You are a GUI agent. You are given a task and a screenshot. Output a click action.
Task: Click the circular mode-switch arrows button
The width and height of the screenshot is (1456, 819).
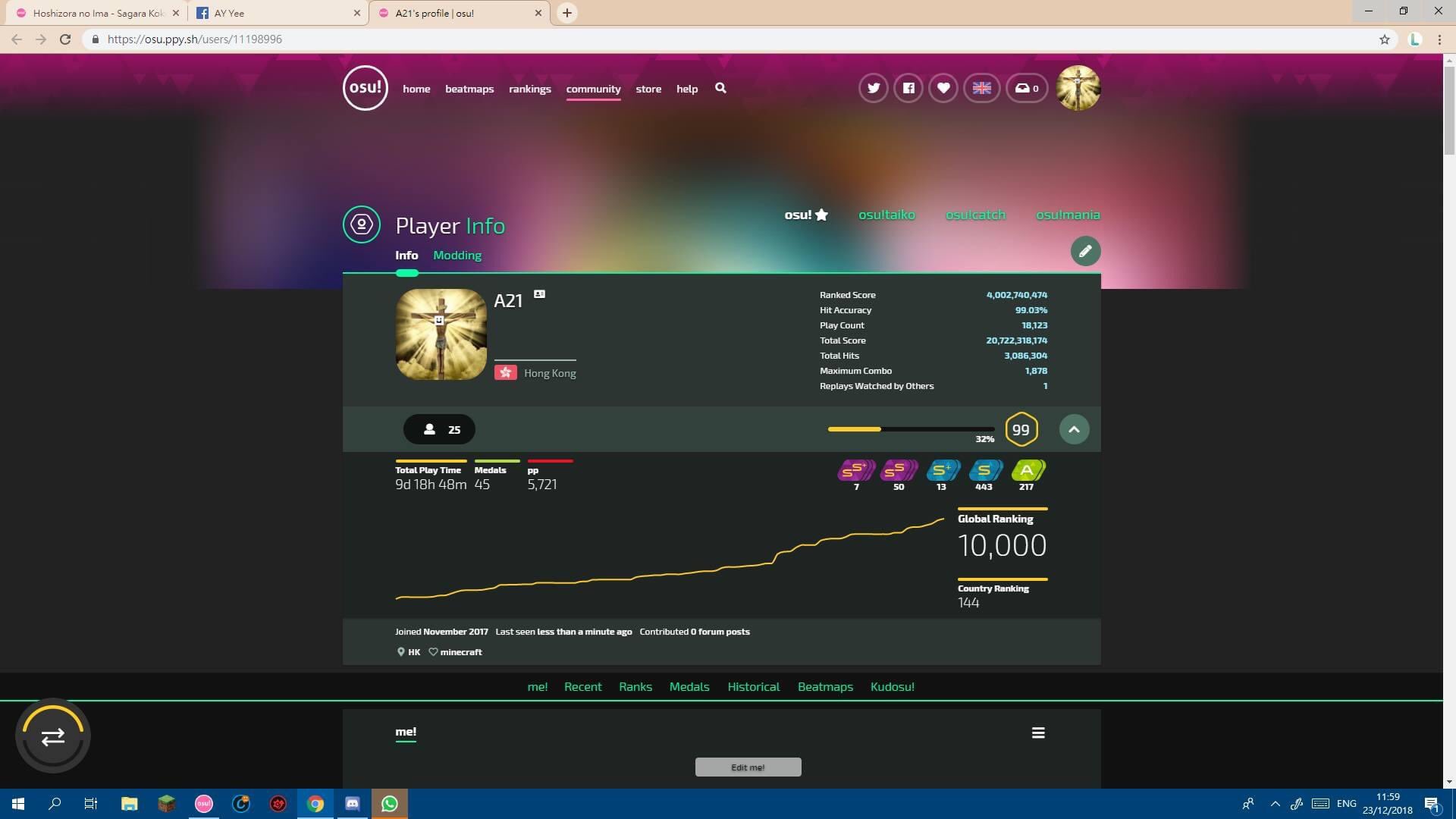pyautogui.click(x=53, y=736)
